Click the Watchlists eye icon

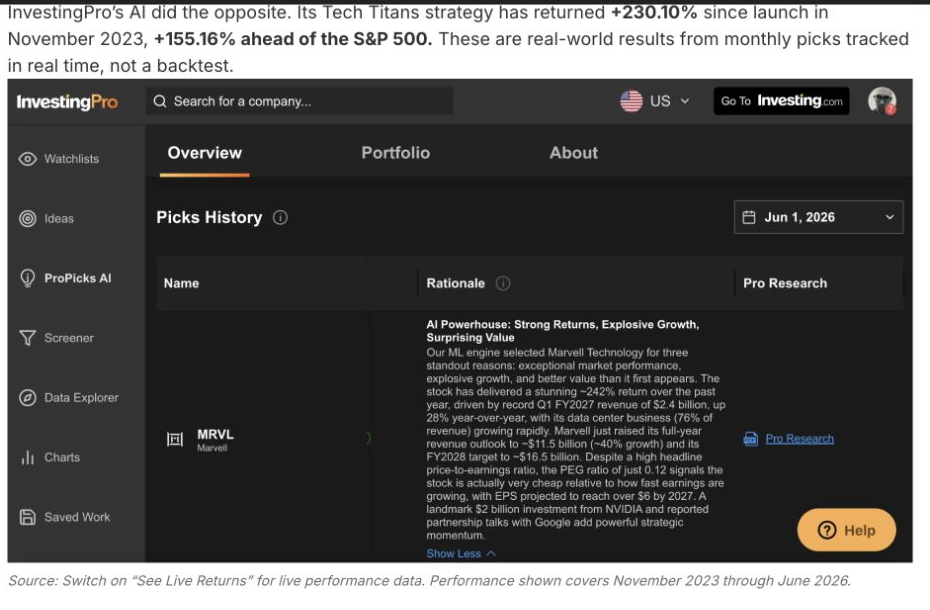[x=27, y=159]
